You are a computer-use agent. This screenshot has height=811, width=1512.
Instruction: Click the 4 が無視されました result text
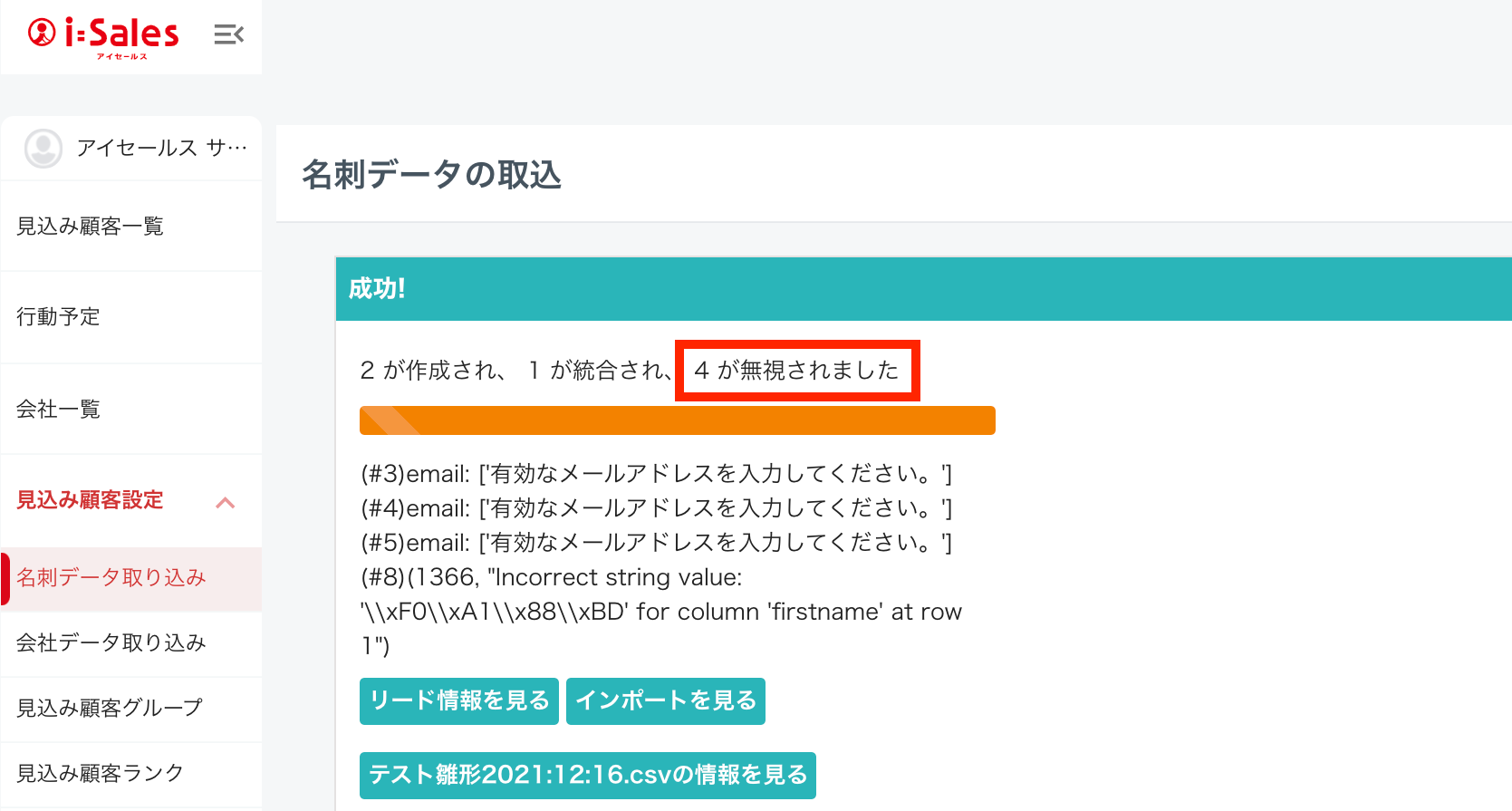[x=796, y=371]
